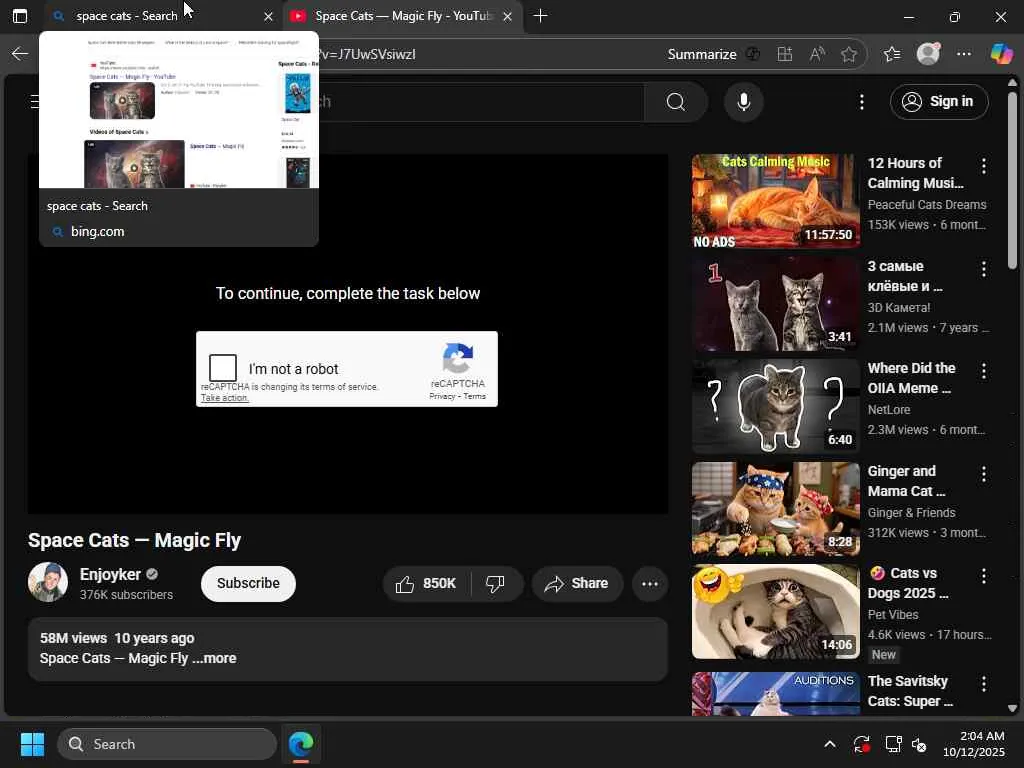The image size is (1024, 768).
Task: Open Where Did the OIIA Meme thumbnail
Action: tap(776, 406)
